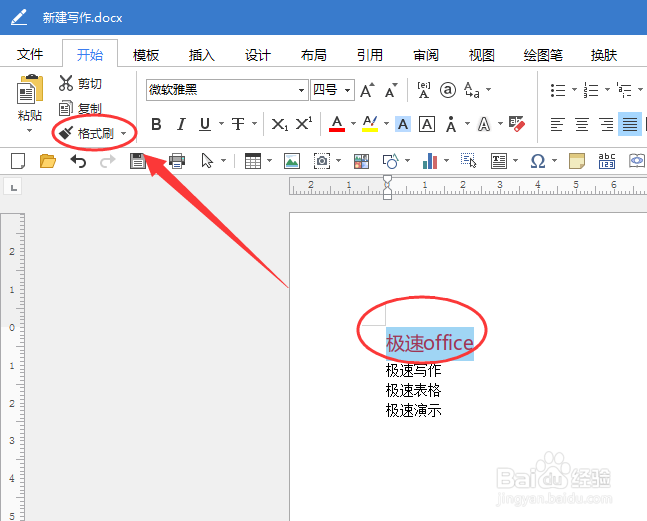Open highlight color dropdown arrow
The image size is (647, 521).
(387, 123)
